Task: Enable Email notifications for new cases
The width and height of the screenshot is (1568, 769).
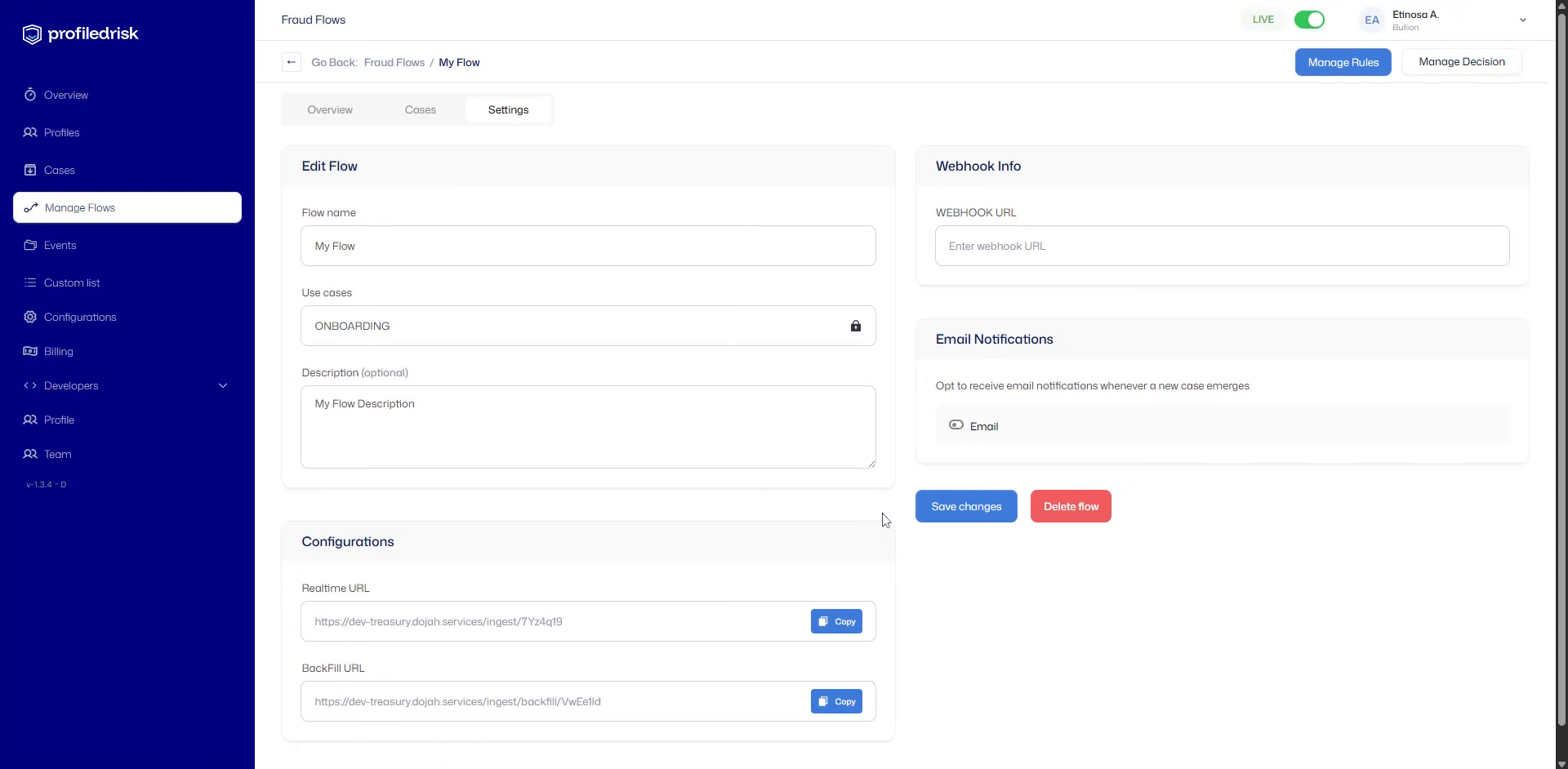Action: point(956,425)
